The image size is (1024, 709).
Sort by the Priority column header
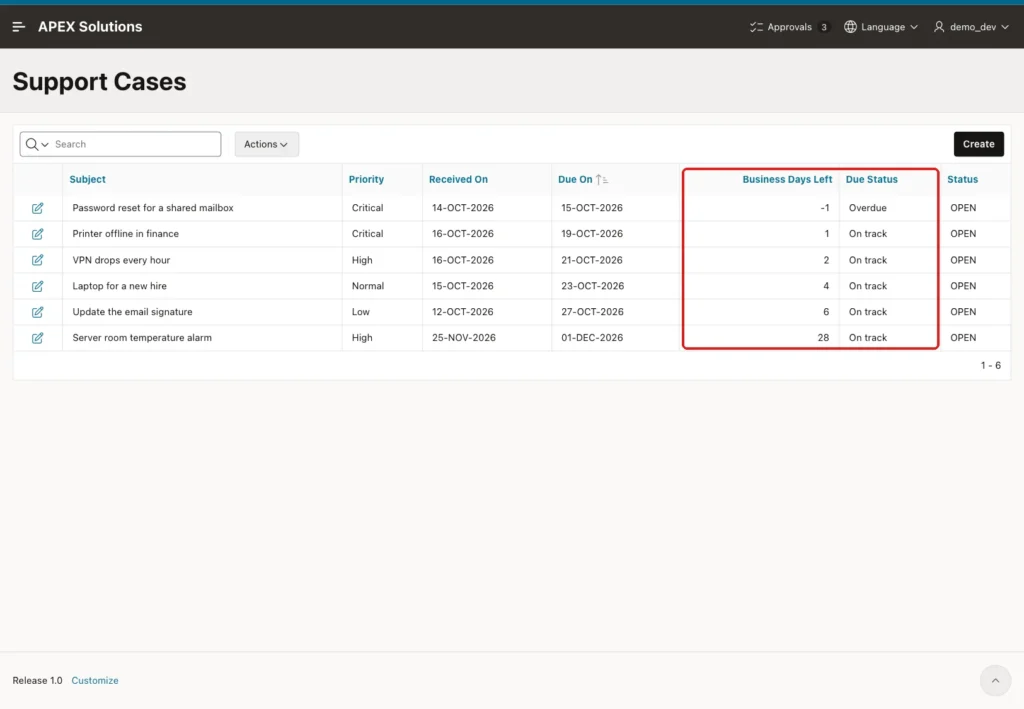(366, 180)
